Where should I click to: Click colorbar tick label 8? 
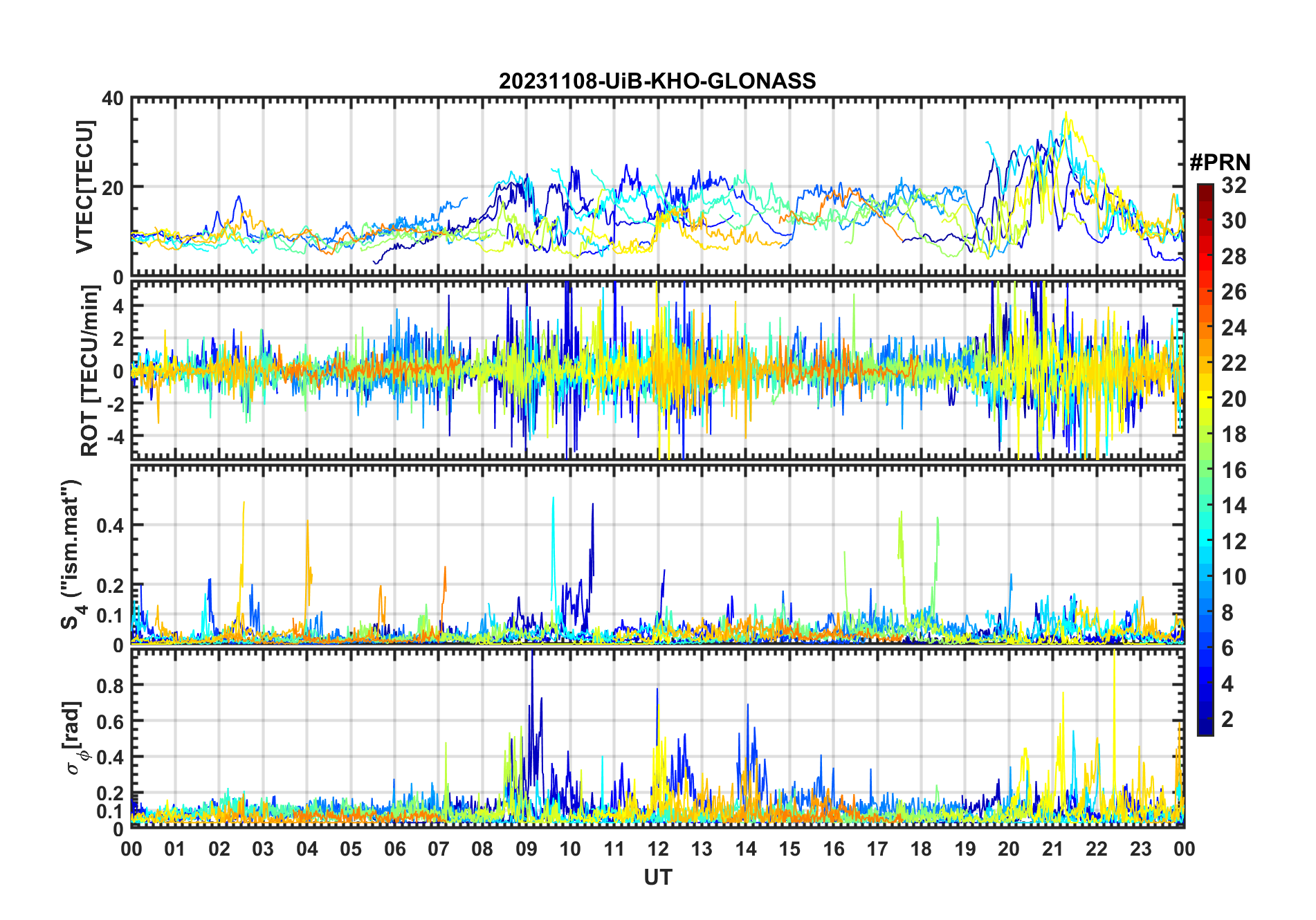point(1227,612)
